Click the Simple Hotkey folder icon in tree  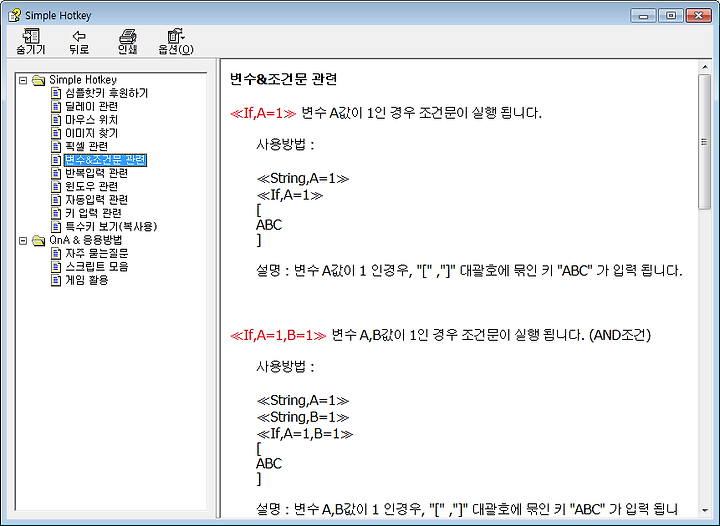click(x=39, y=80)
